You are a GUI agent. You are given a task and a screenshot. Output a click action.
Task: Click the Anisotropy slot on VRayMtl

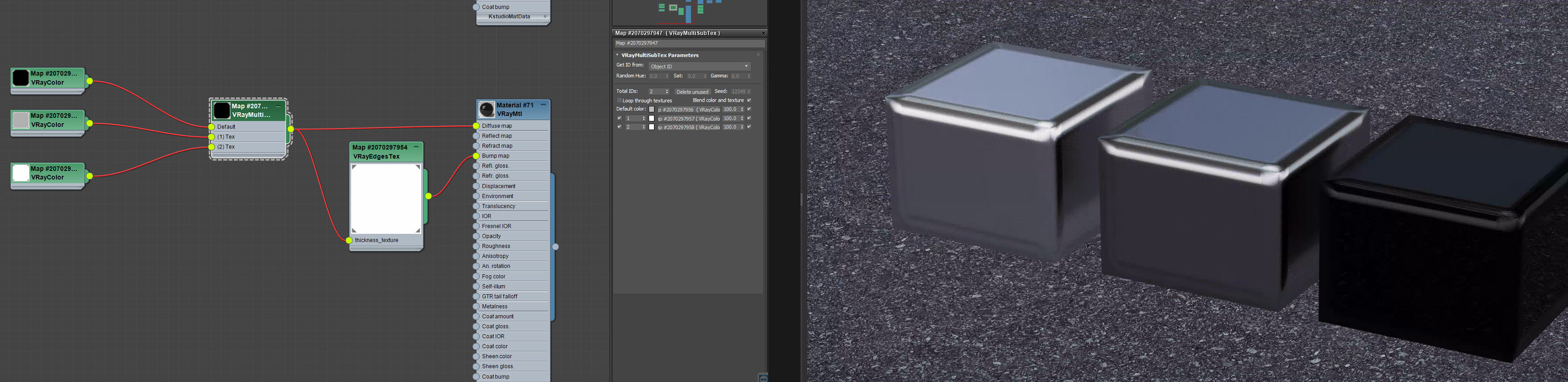[x=512, y=256]
